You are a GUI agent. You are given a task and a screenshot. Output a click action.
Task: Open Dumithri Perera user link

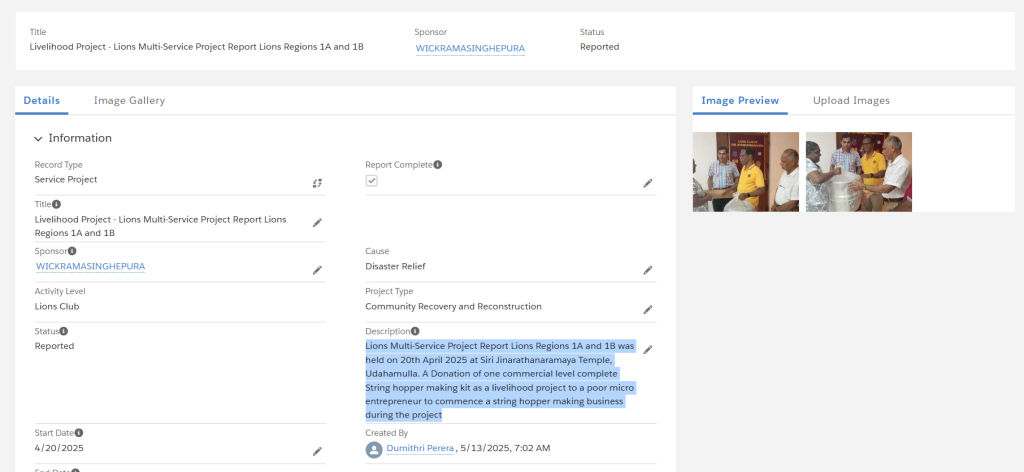pos(420,448)
